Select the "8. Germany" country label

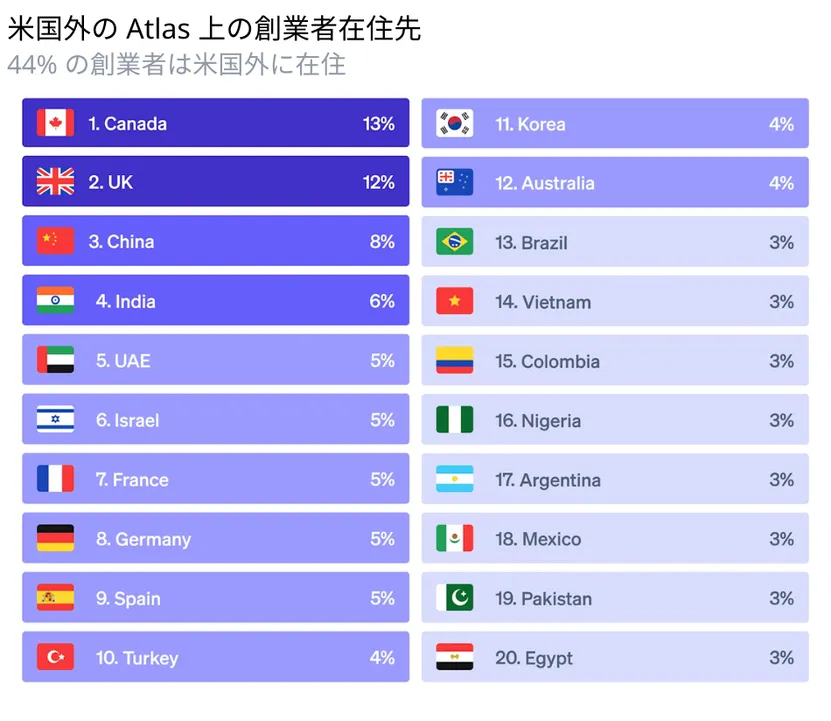pos(143,539)
